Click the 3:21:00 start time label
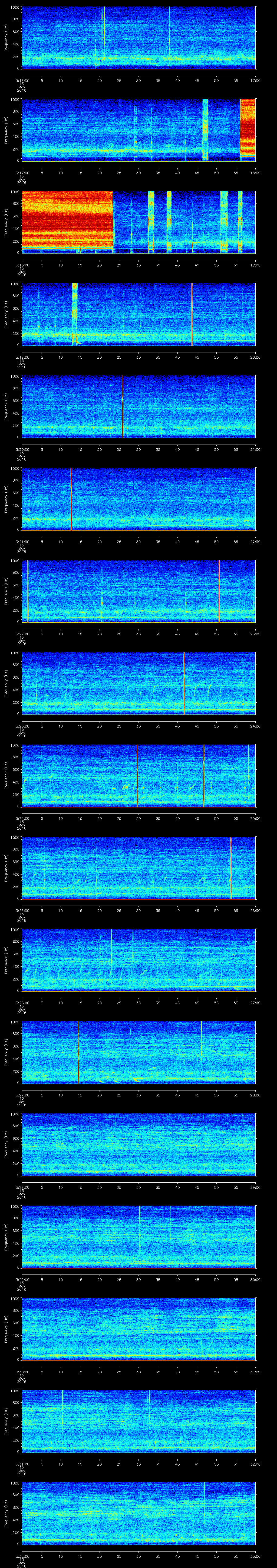This screenshot has width=277, height=1568. tap(22, 542)
